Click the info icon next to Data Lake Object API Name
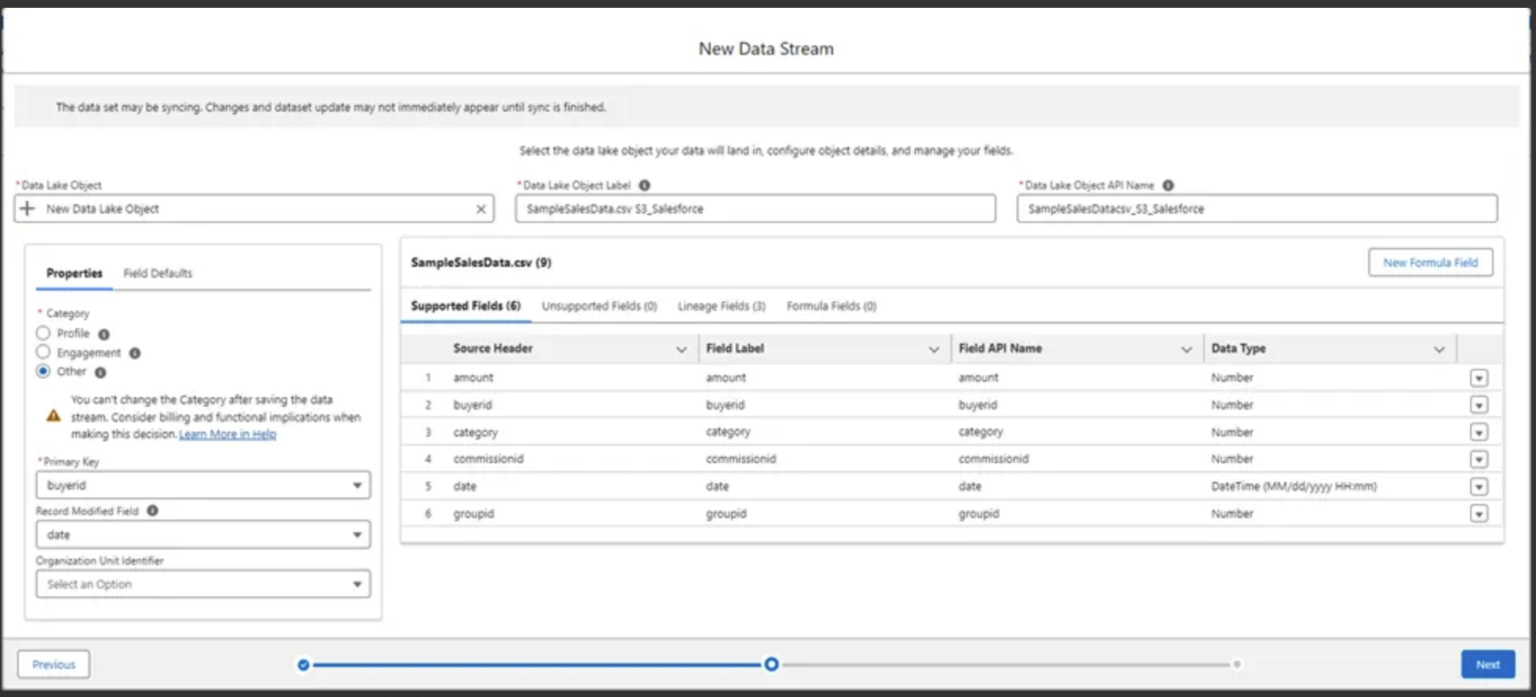The width and height of the screenshot is (1536, 697). [1166, 185]
